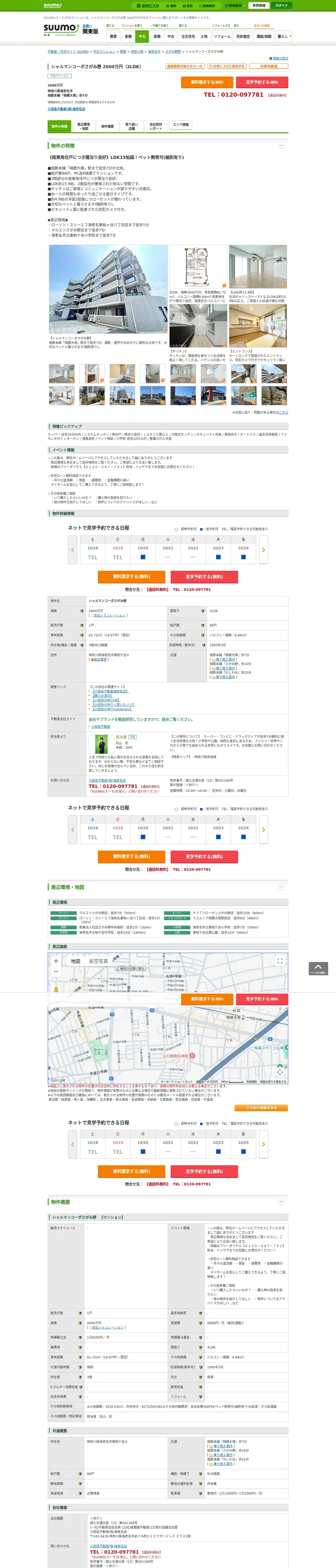The height and width of the screenshot is (1568, 336).
Task: Switch to 周辺環境・地図 tab
Action: pos(83,126)
